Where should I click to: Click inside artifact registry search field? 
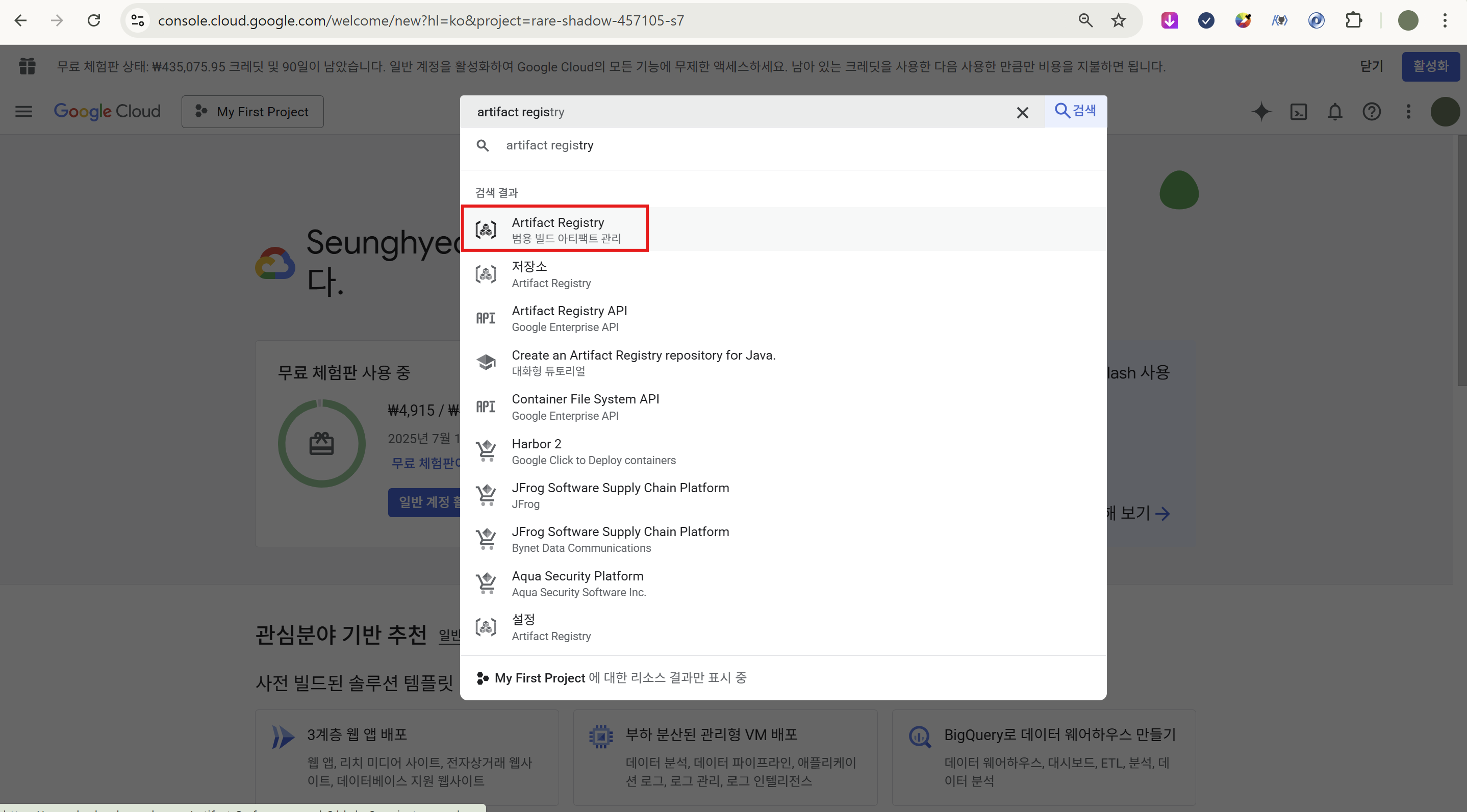[740, 112]
